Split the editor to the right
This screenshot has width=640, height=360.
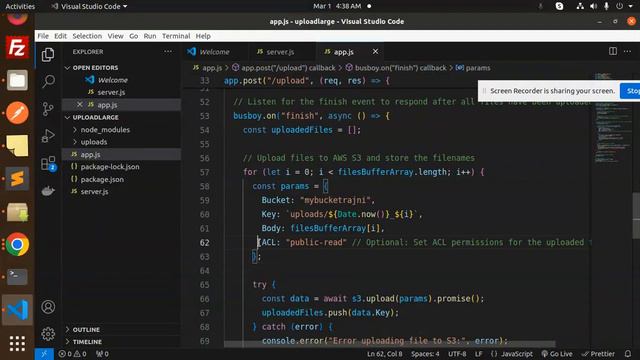coord(613,51)
